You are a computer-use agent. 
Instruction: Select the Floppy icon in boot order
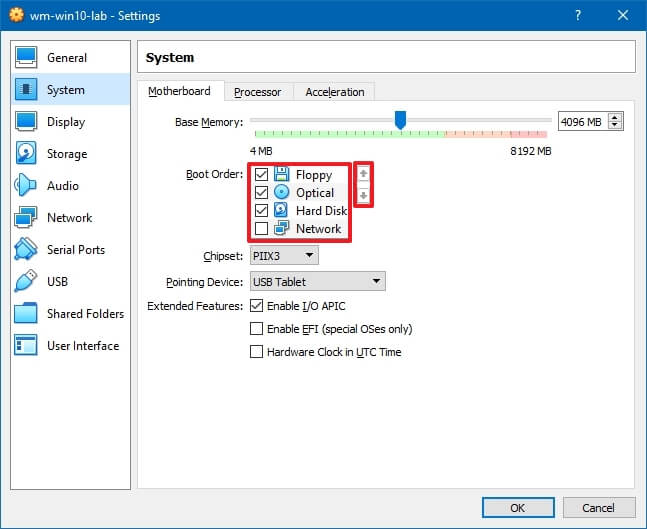point(281,174)
